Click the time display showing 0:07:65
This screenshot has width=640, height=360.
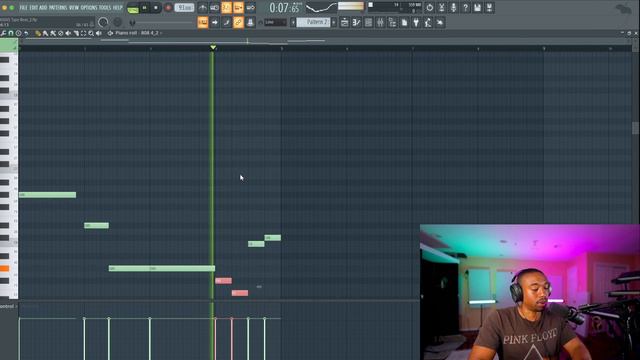(284, 8)
